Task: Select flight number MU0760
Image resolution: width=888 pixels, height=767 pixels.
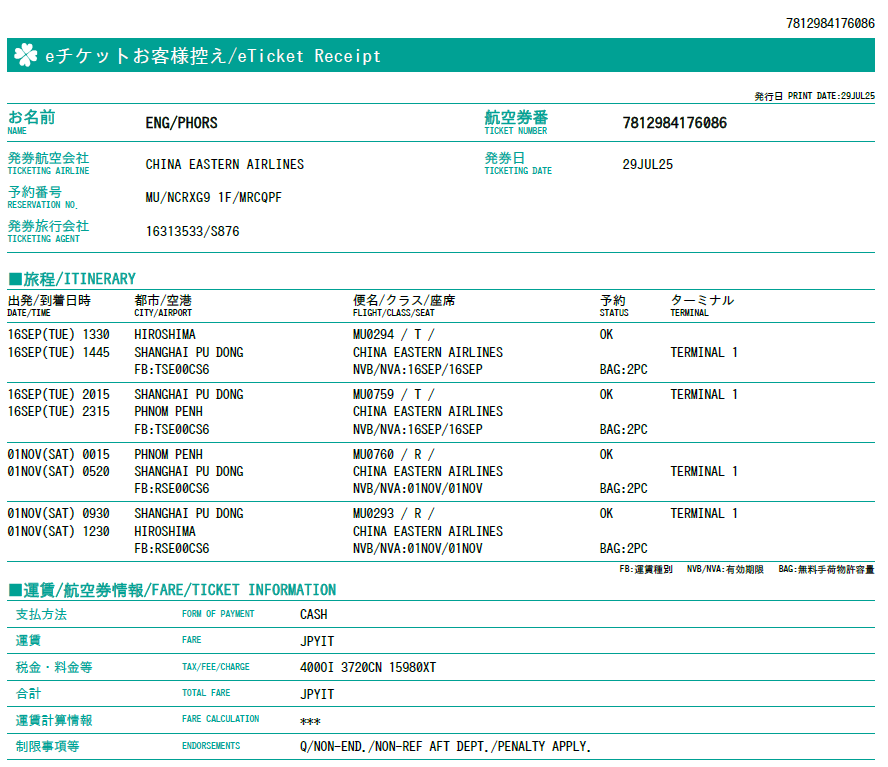Action: (x=376, y=454)
